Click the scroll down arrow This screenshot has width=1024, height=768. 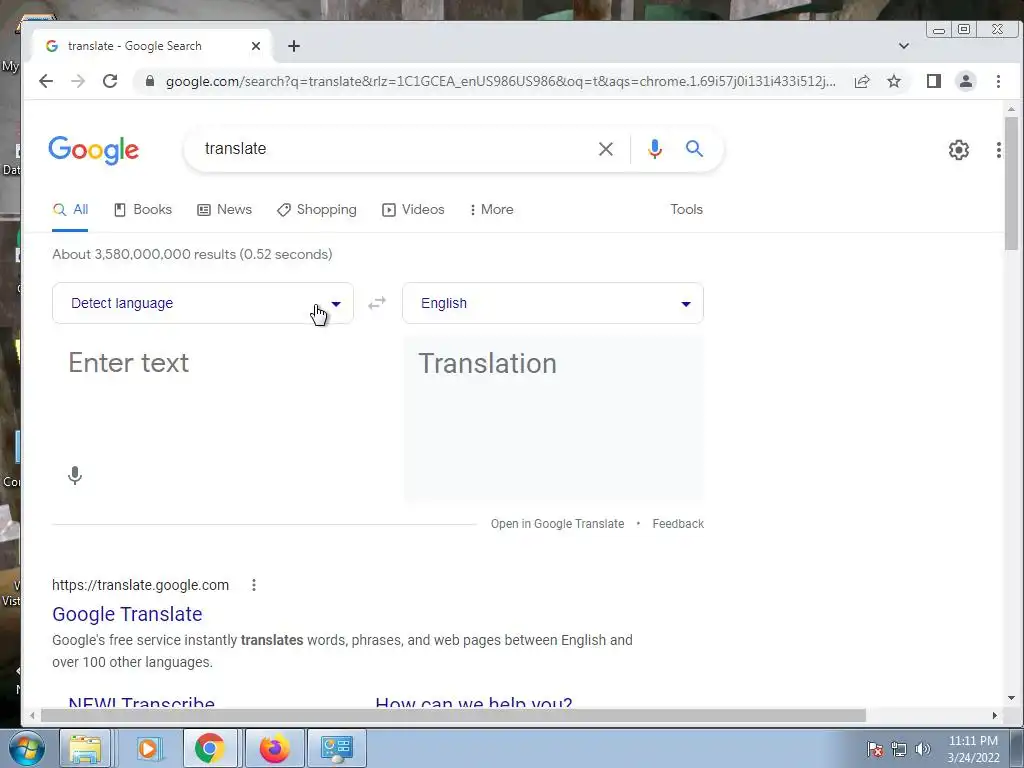pos(1012,698)
